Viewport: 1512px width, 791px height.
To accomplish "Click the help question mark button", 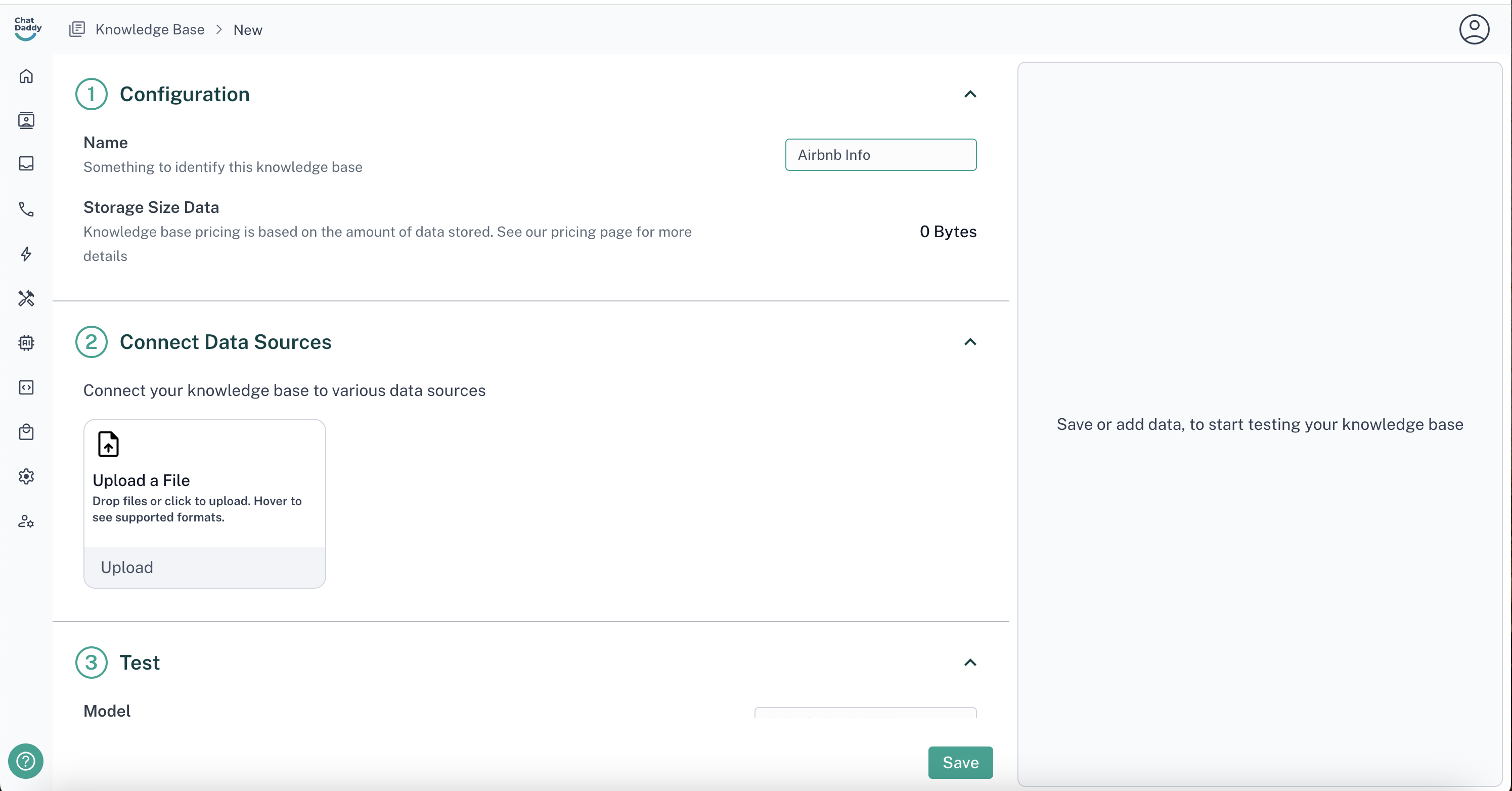I will pyautogui.click(x=25, y=761).
